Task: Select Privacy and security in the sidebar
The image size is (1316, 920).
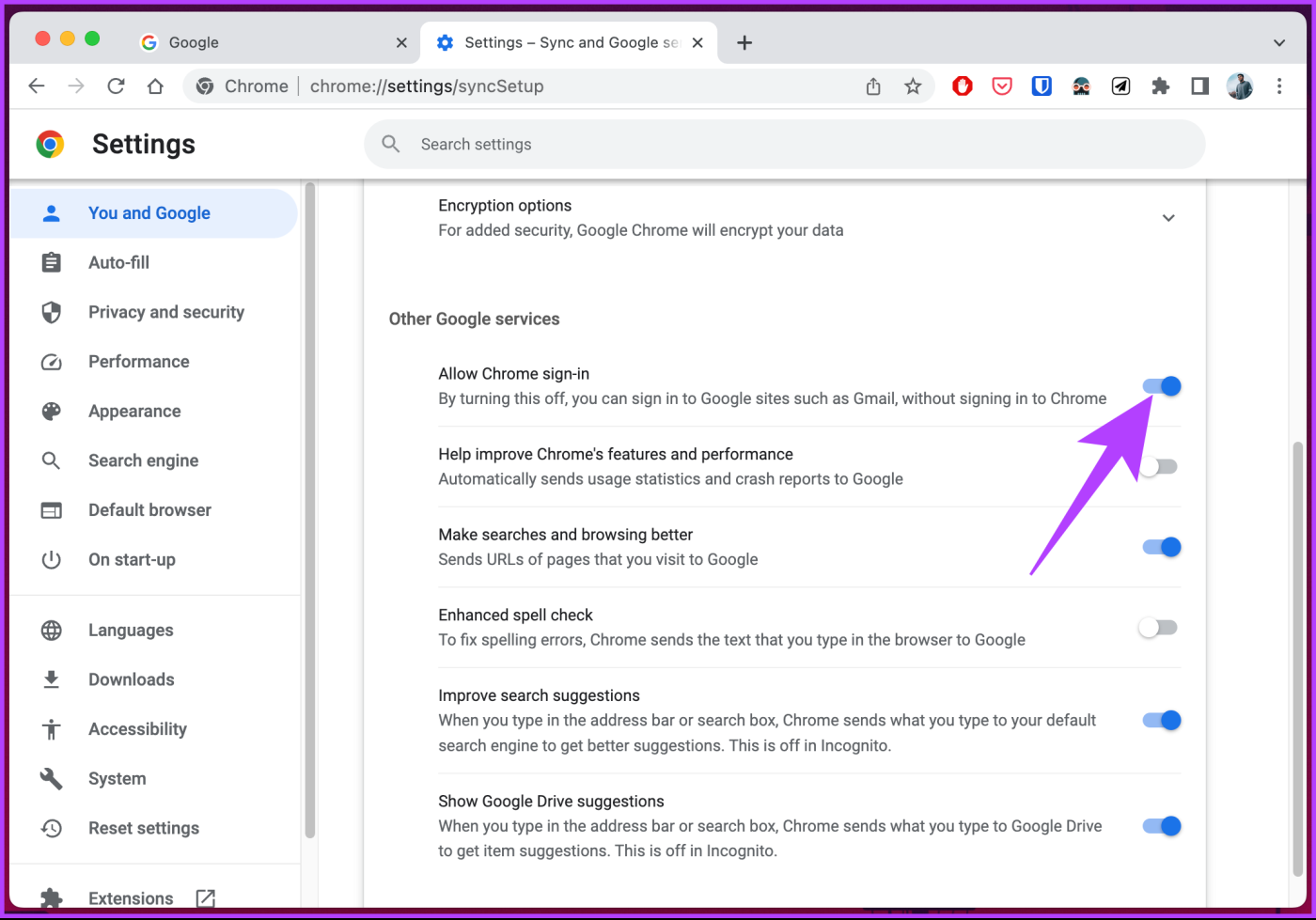Action: pyautogui.click(x=165, y=311)
